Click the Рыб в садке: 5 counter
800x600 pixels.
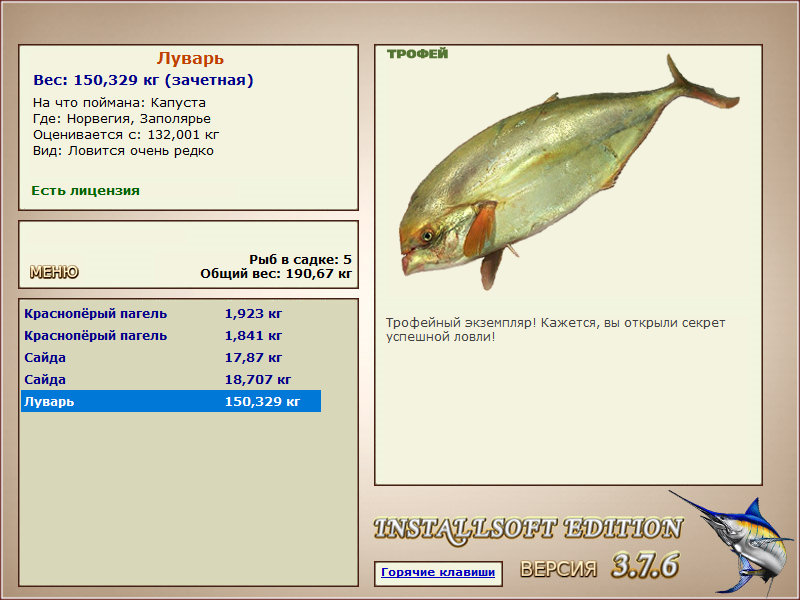(x=301, y=260)
